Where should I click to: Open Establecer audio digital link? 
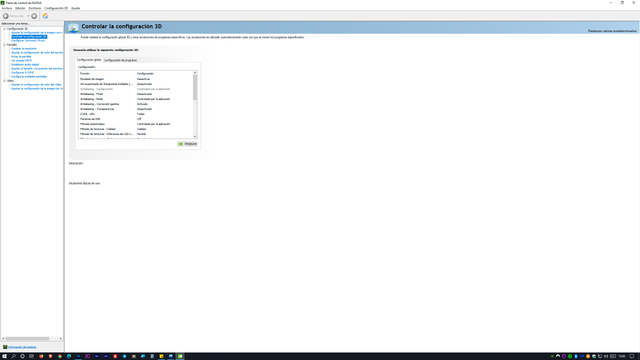(25, 64)
